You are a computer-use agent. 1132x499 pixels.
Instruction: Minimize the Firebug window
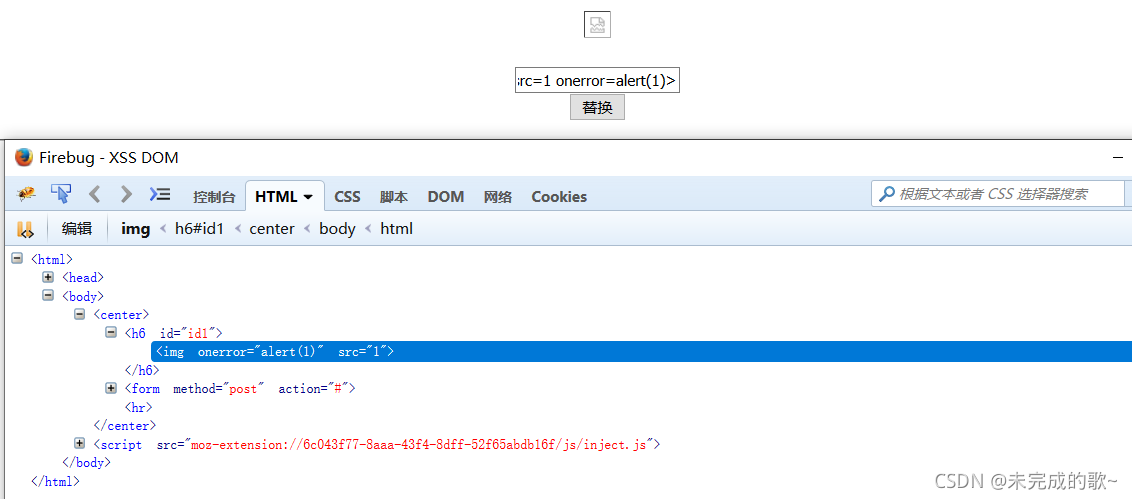pos(1118,157)
